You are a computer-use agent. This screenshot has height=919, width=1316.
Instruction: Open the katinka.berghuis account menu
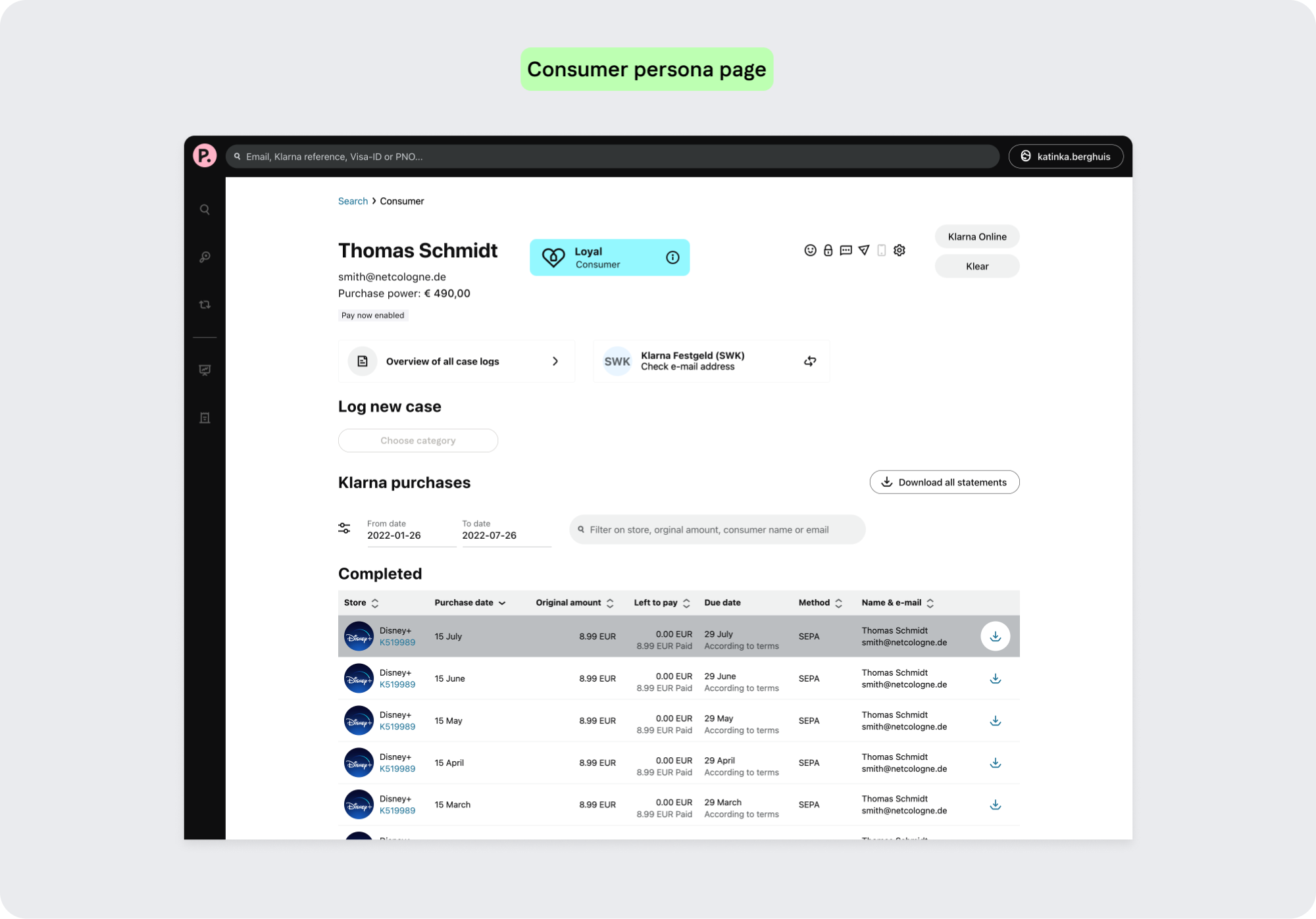point(1065,156)
